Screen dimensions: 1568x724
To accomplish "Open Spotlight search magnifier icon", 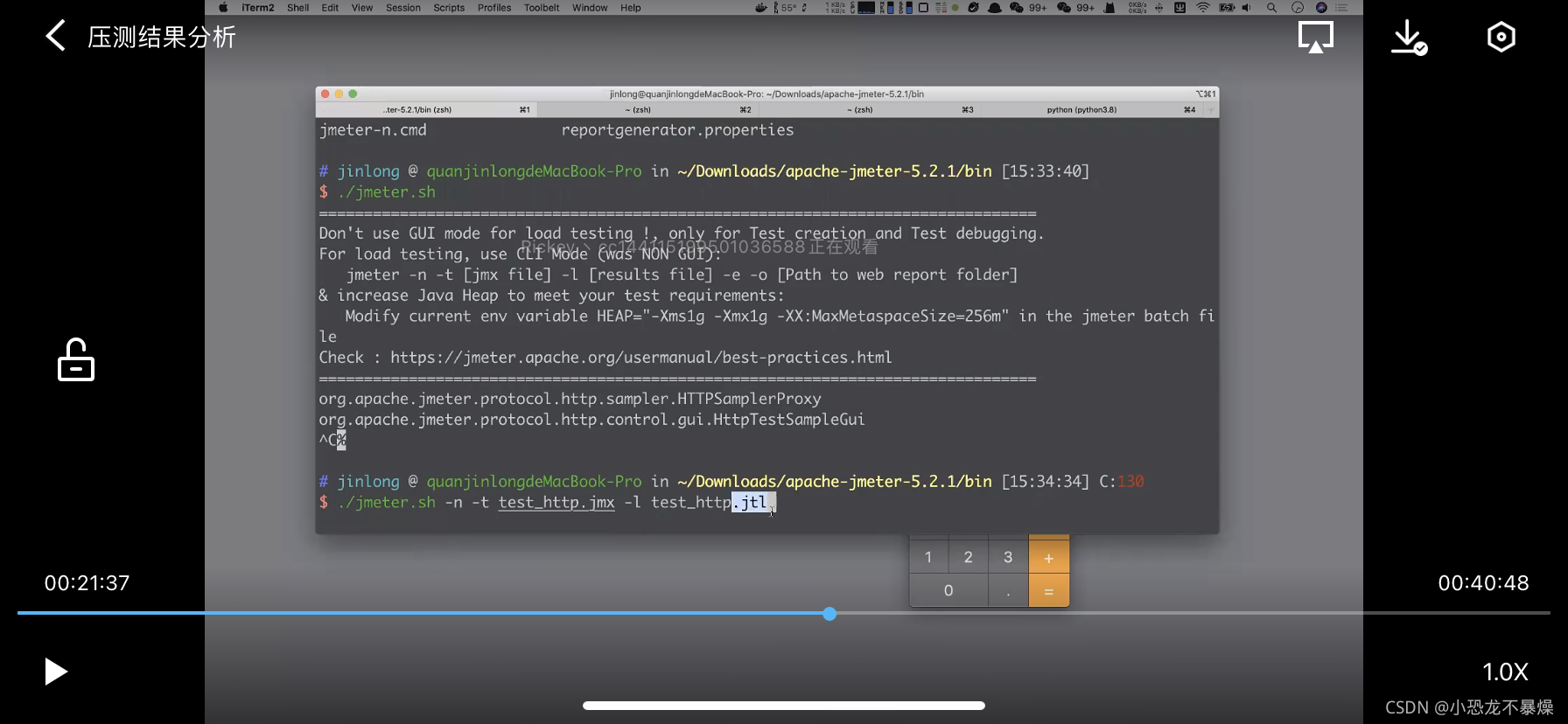I will [1271, 8].
